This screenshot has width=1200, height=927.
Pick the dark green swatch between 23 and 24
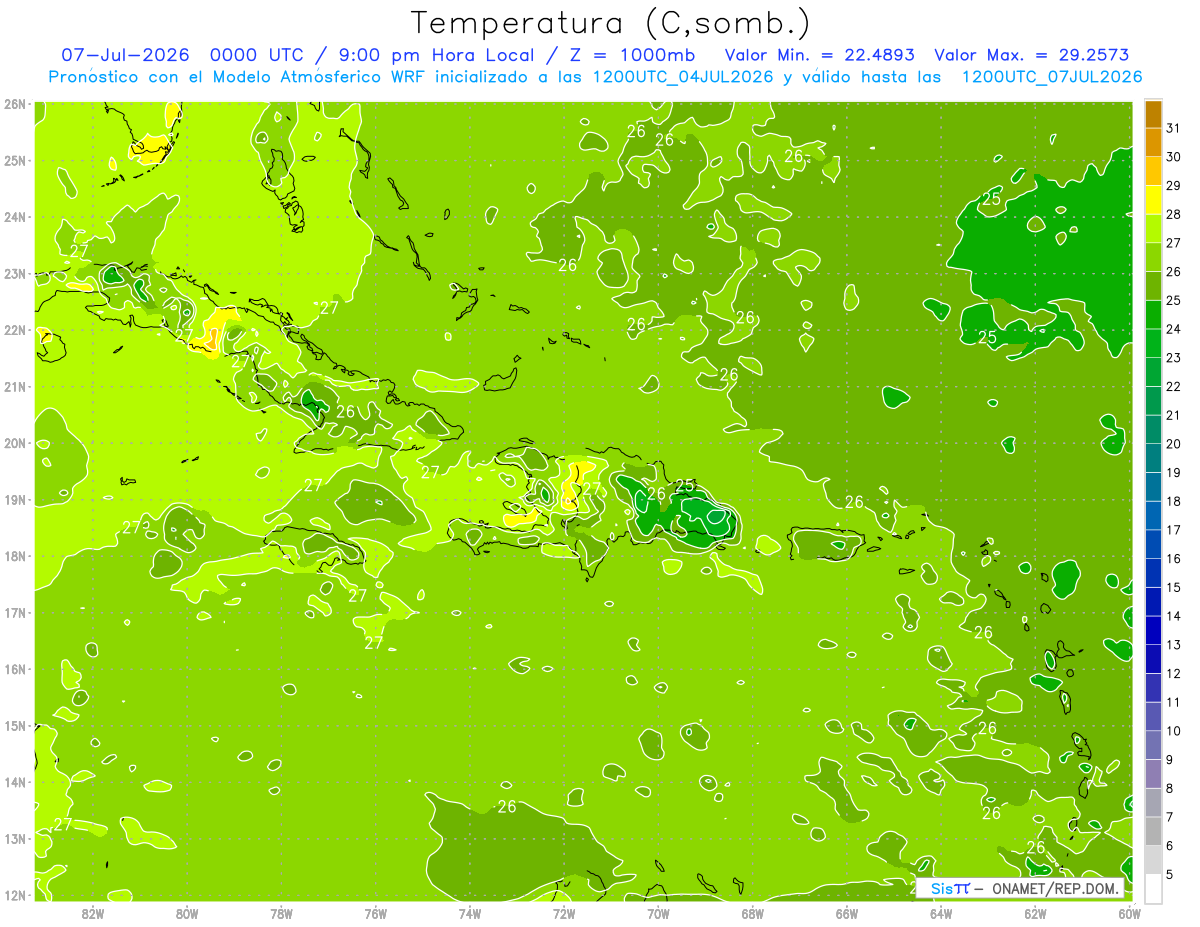pos(1154,344)
